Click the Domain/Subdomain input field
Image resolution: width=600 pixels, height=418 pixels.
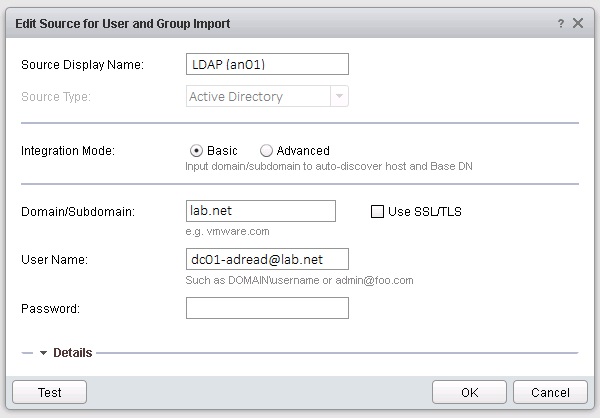261,211
